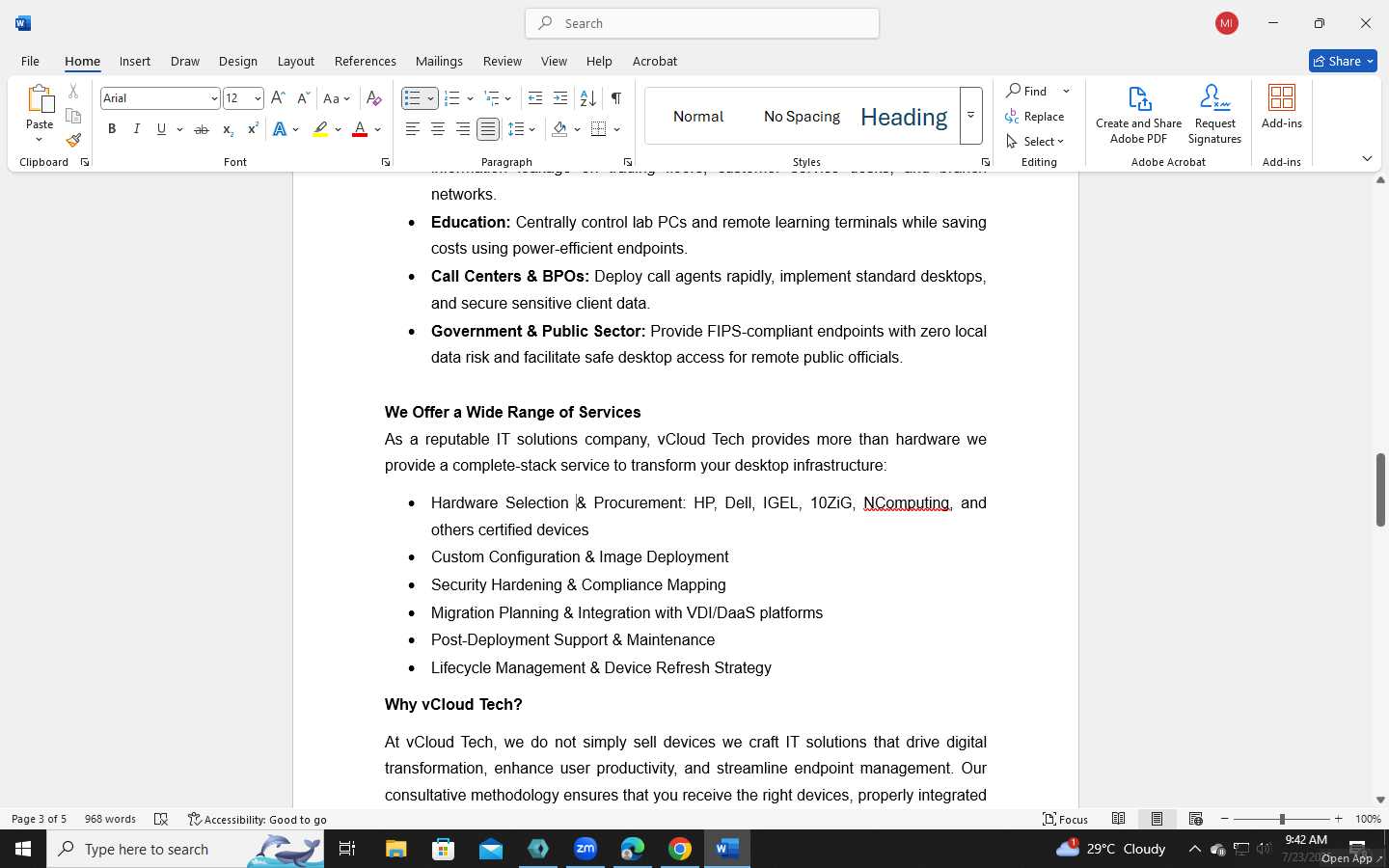1389x868 pixels.
Task: Click the document Search box
Action: (x=702, y=23)
